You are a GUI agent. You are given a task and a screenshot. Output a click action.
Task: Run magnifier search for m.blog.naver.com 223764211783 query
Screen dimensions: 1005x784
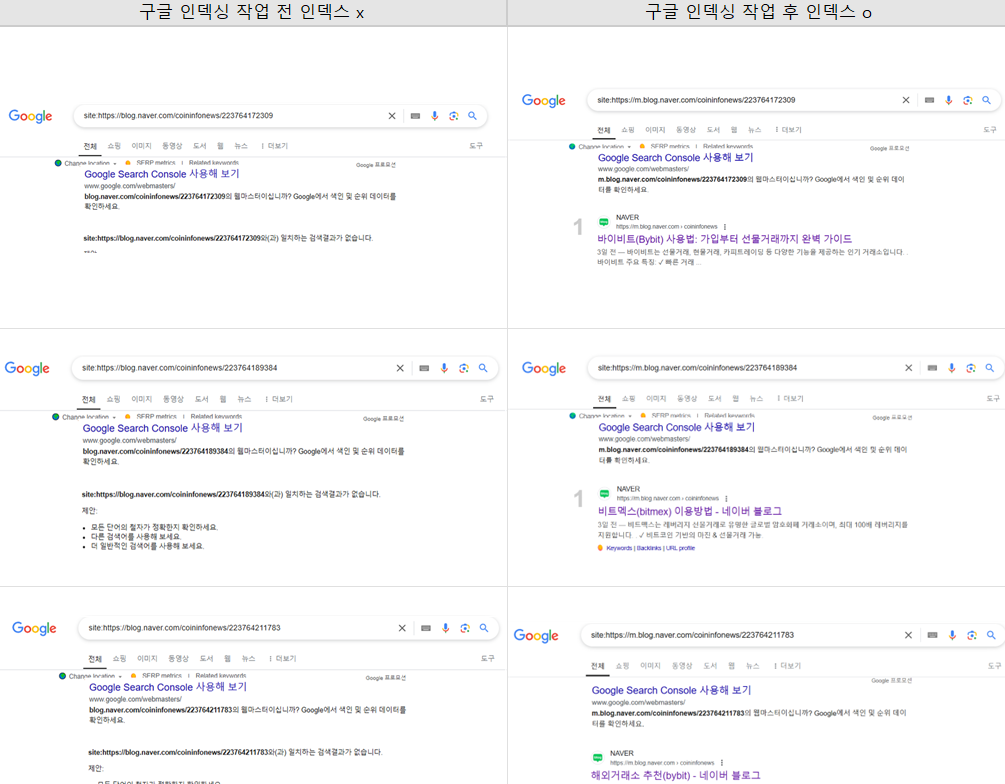coord(991,635)
